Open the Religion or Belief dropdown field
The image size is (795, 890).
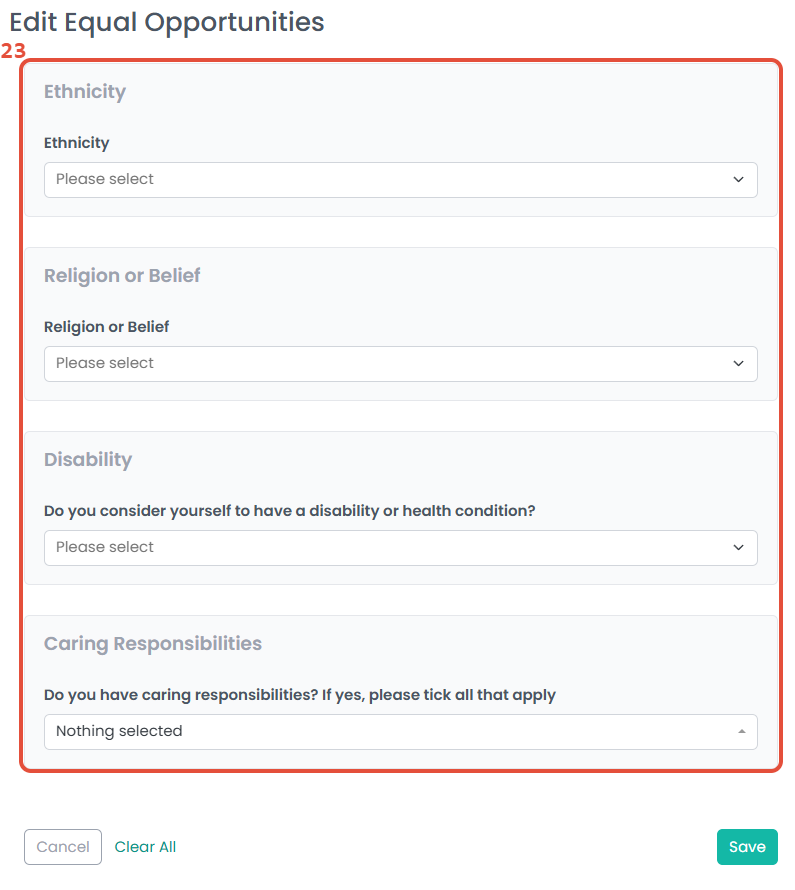[x=401, y=364]
